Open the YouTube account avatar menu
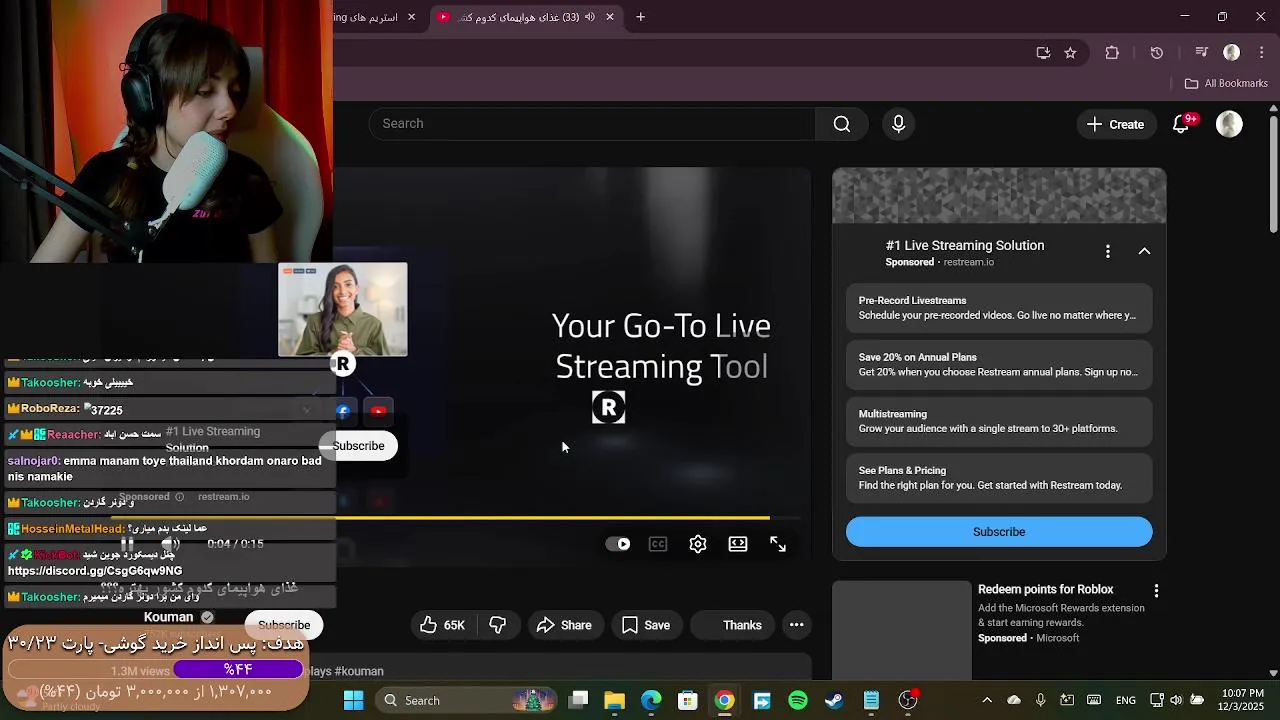Viewport: 1280px width, 720px height. (x=1229, y=124)
